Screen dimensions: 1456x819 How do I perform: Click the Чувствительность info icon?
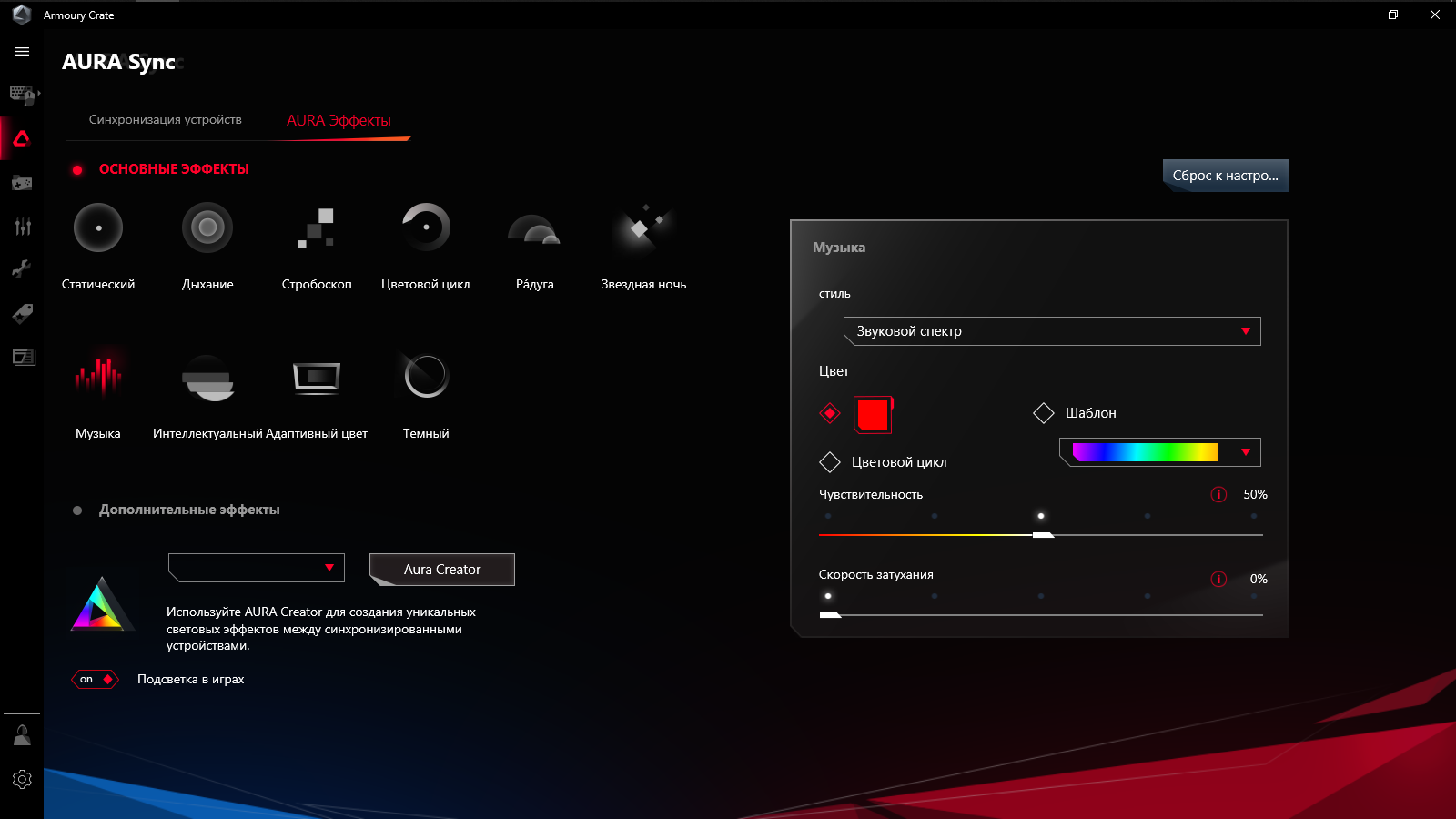pos(1218,495)
